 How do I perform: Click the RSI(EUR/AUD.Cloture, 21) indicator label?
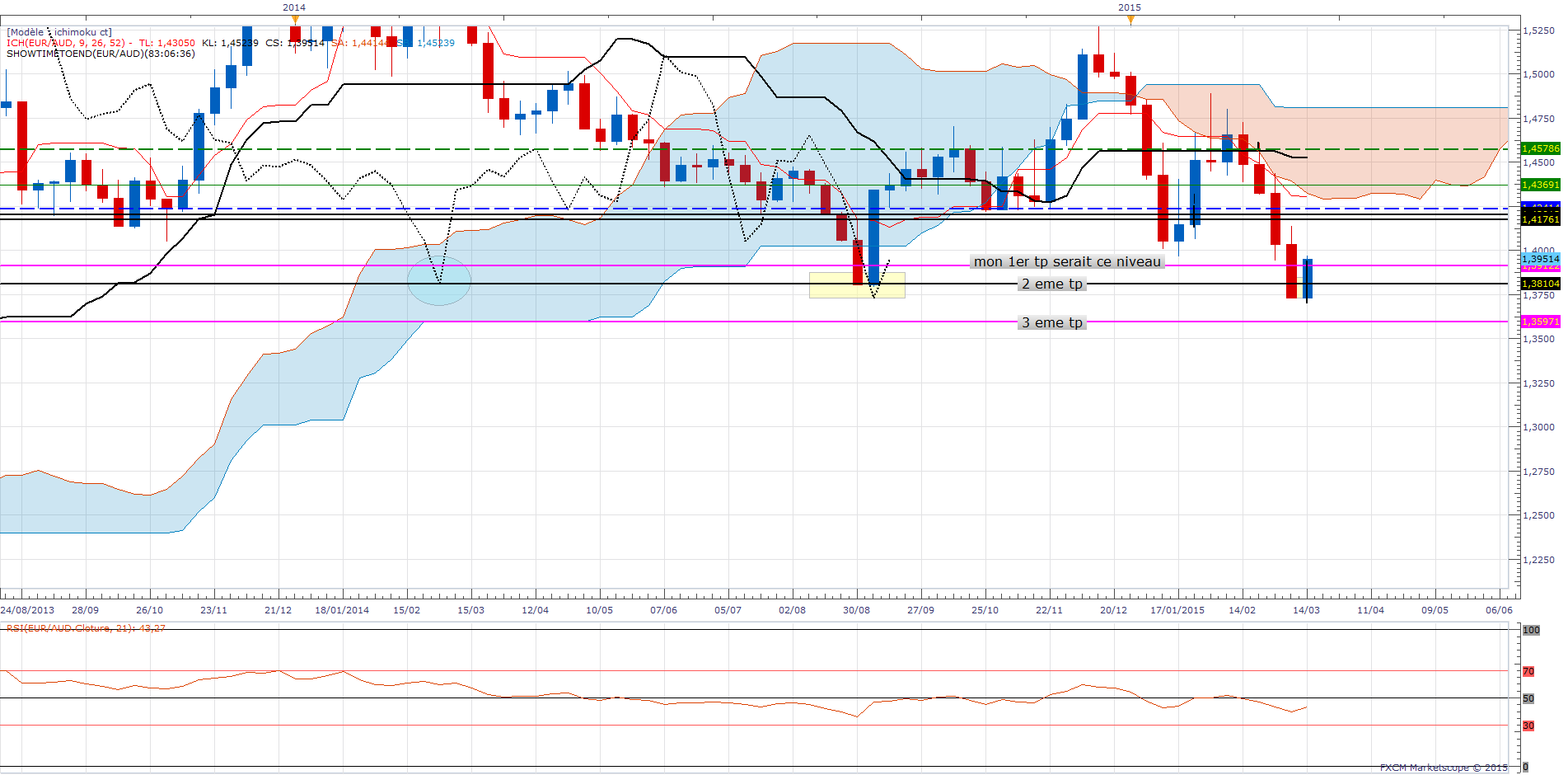click(x=86, y=628)
